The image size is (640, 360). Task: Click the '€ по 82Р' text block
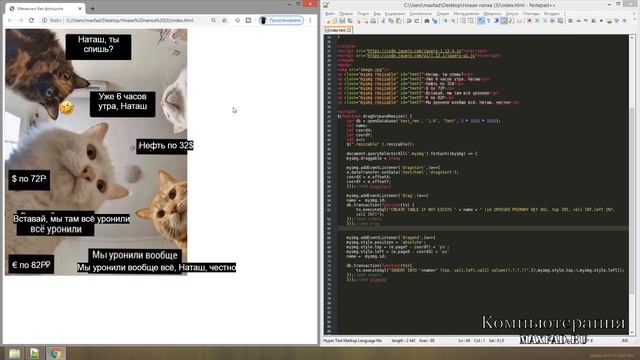(x=31, y=265)
